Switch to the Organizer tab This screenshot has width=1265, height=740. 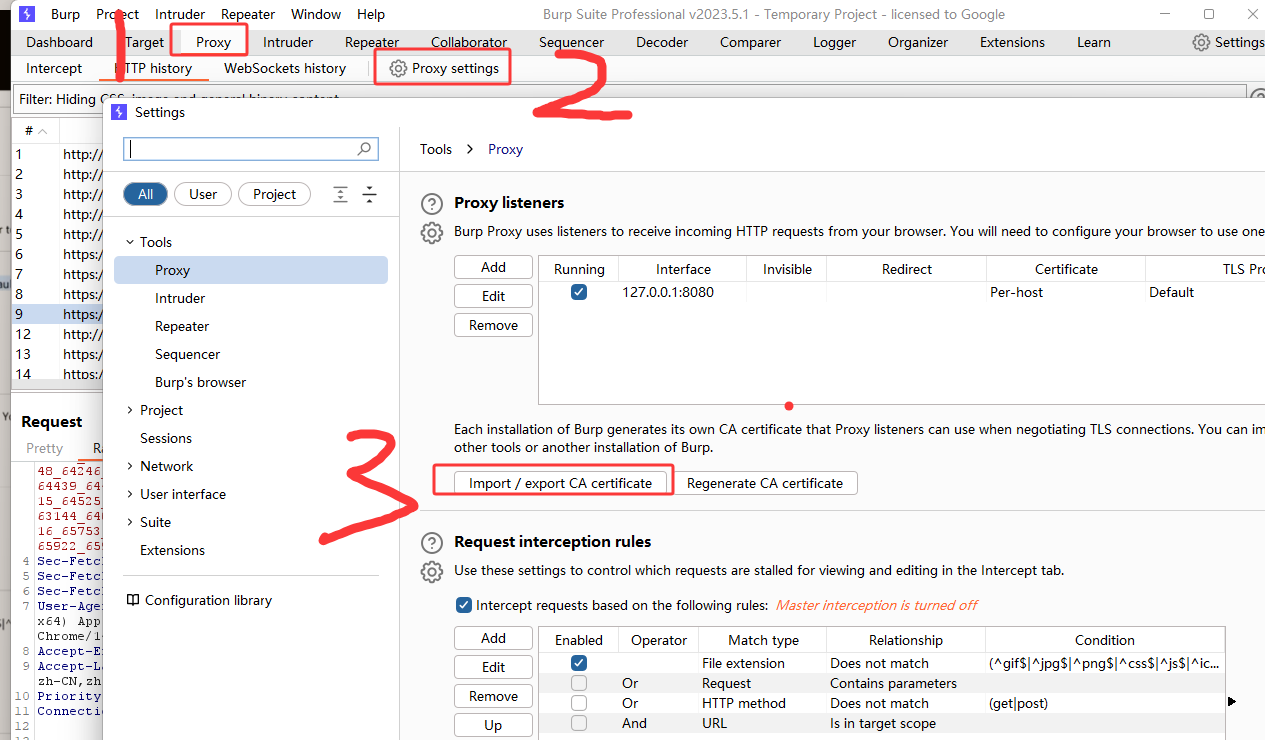918,42
